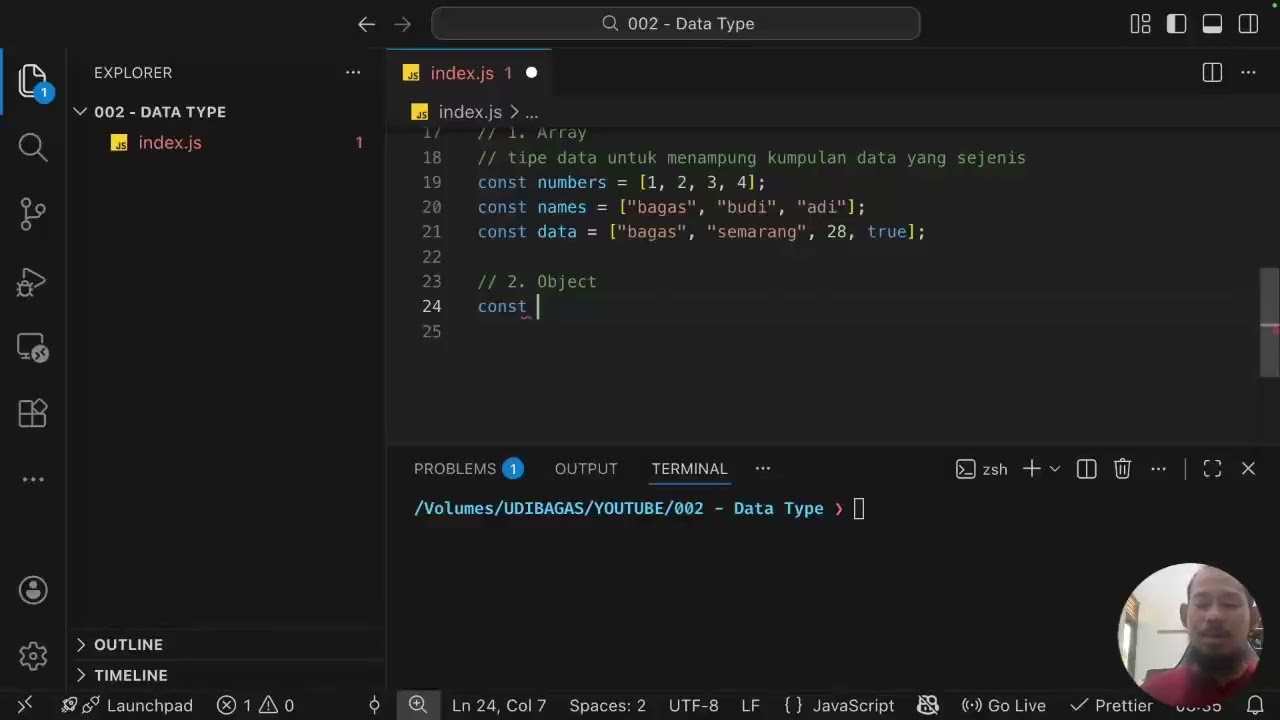Close the unsaved index.js tab dot
Image resolution: width=1280 pixels, height=720 pixels.
(531, 73)
